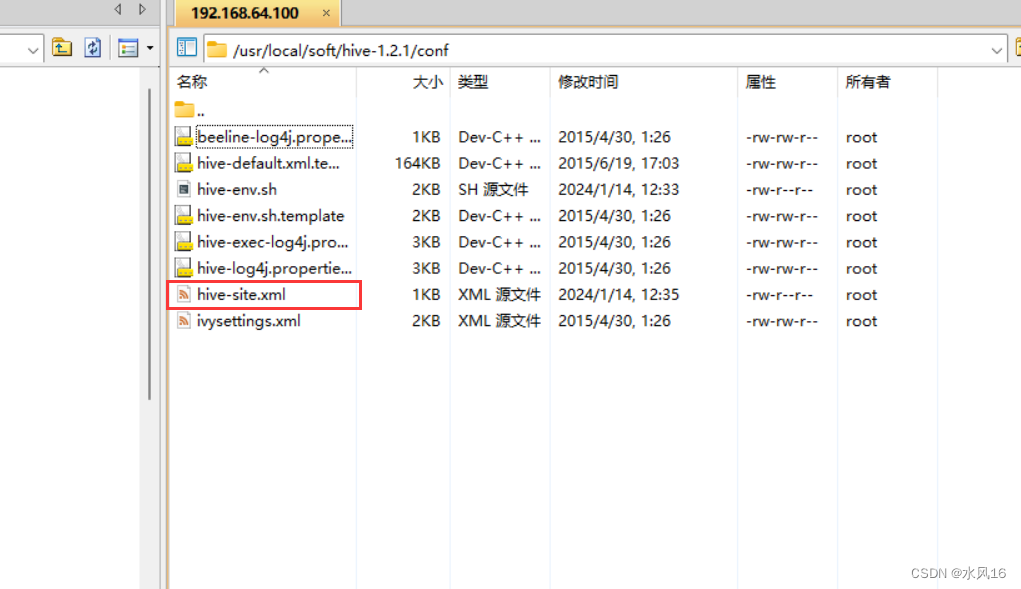Sort files by 大小 column

427,82
